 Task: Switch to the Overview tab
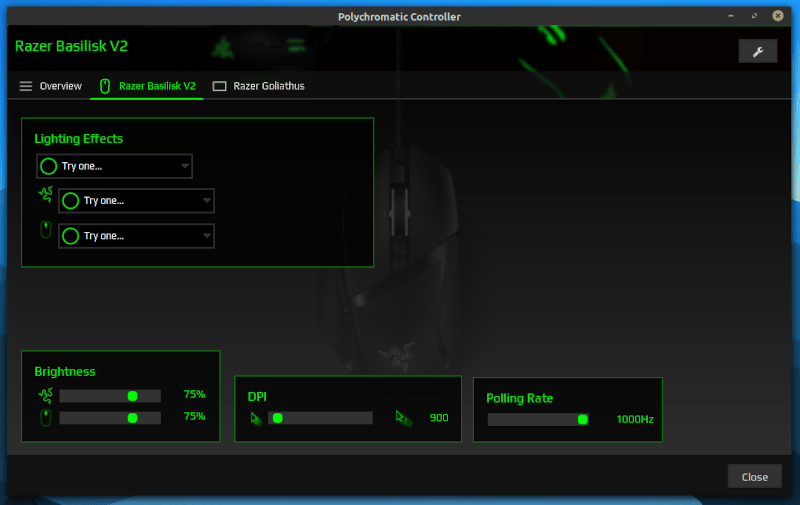tap(50, 86)
